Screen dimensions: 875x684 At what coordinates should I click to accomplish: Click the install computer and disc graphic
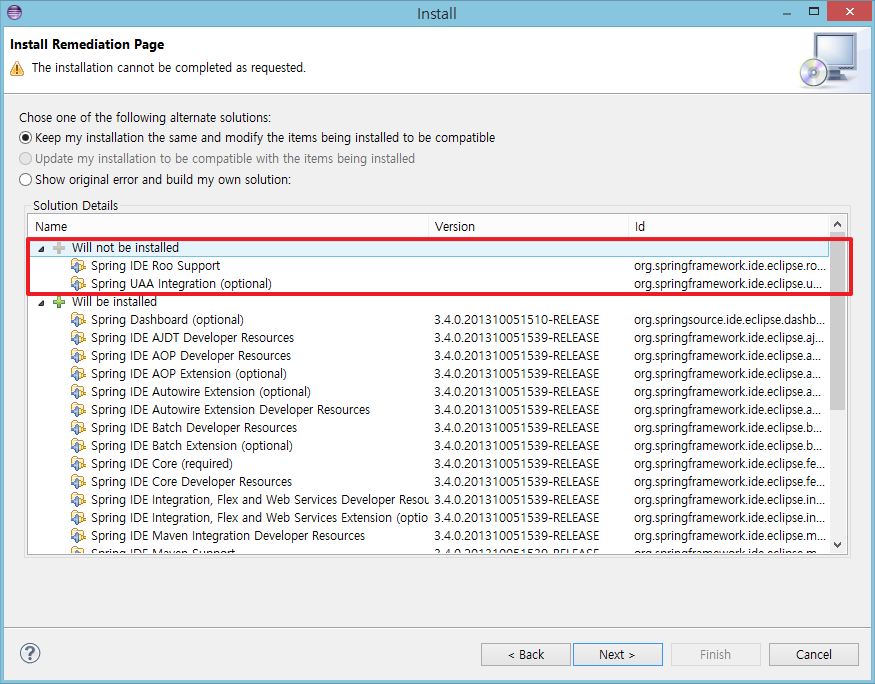pos(828,60)
